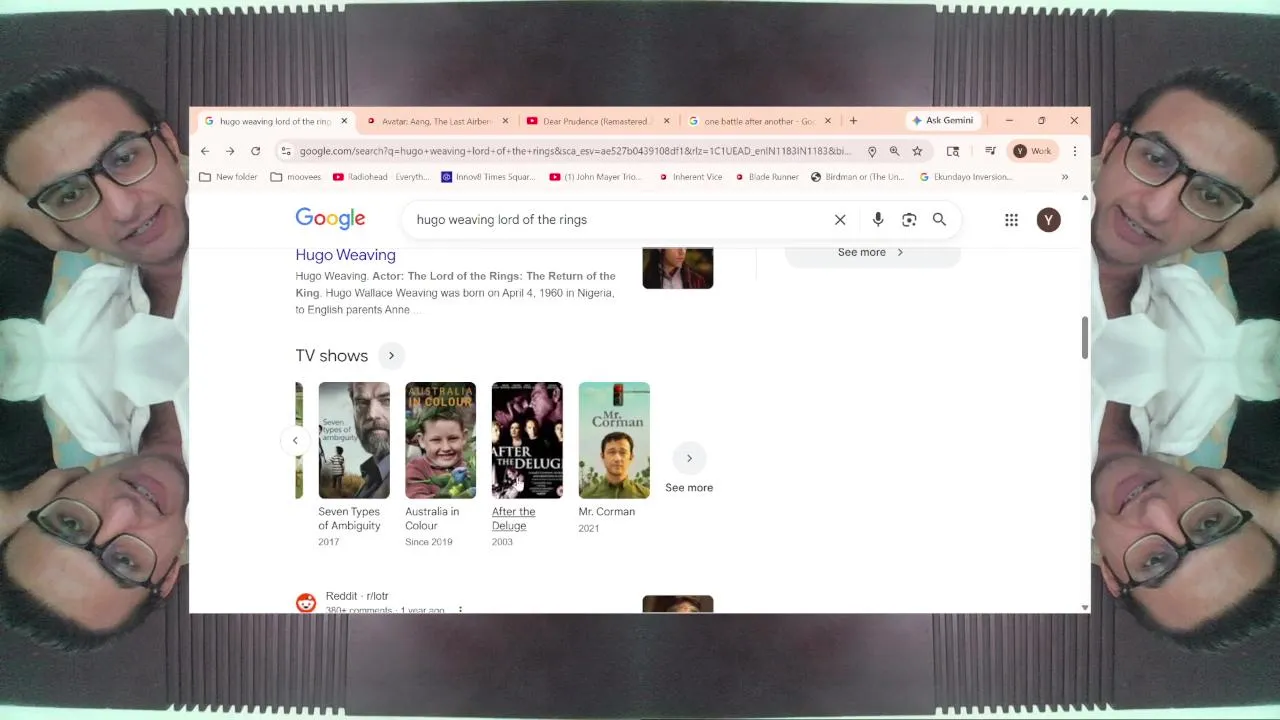
Task: Open the Australia in Colour poster
Action: (441, 440)
